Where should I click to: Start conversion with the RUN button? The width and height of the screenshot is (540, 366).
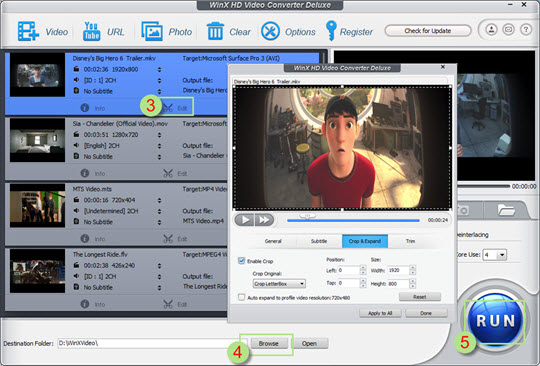[x=495, y=321]
